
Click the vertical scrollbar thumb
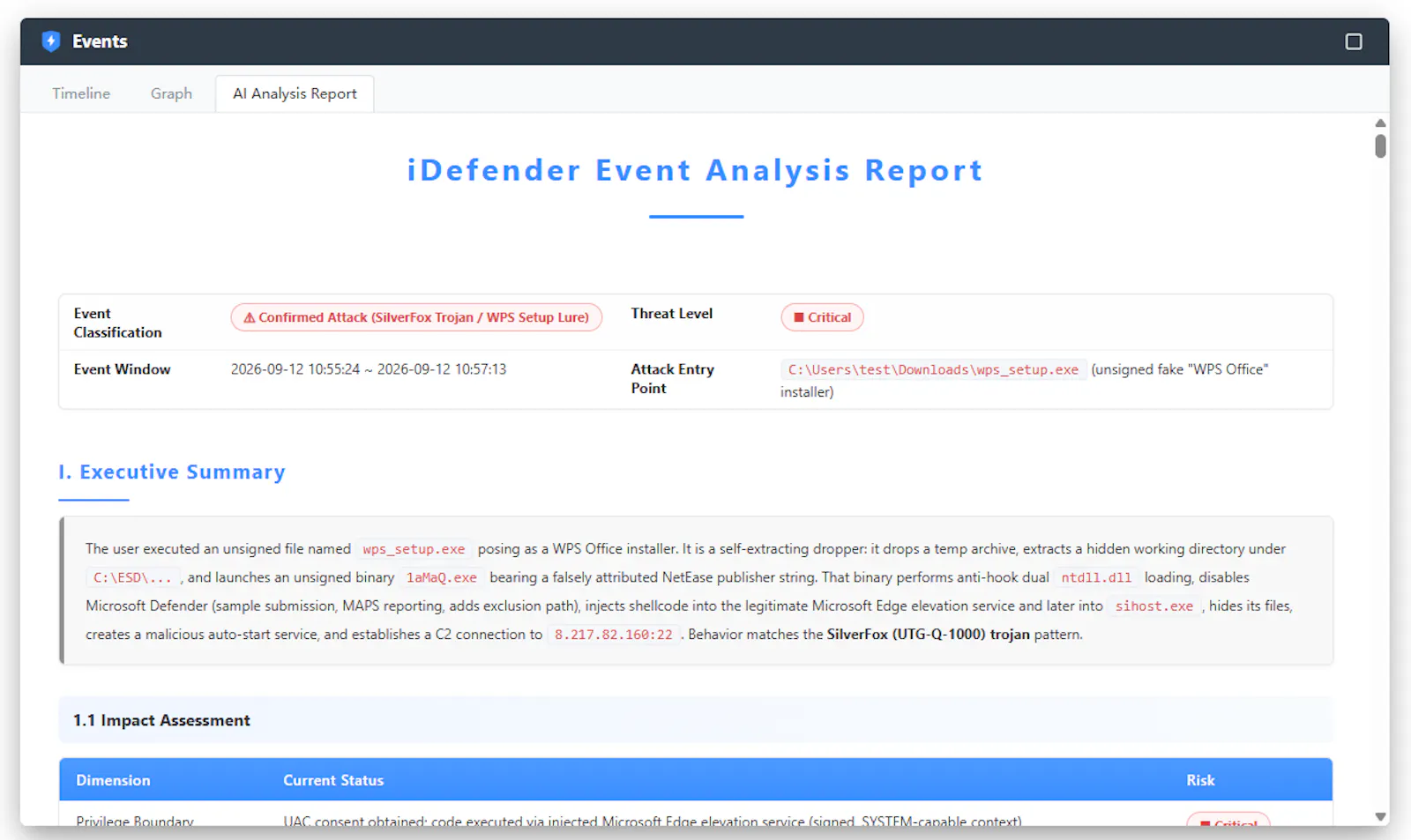pos(1380,146)
